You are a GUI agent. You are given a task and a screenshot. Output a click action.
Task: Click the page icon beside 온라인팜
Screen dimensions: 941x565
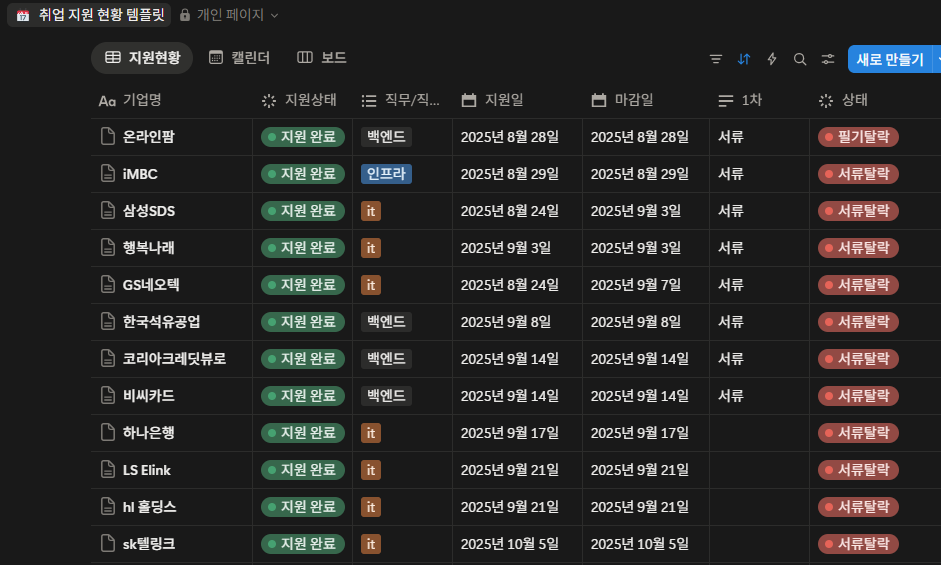pos(108,137)
